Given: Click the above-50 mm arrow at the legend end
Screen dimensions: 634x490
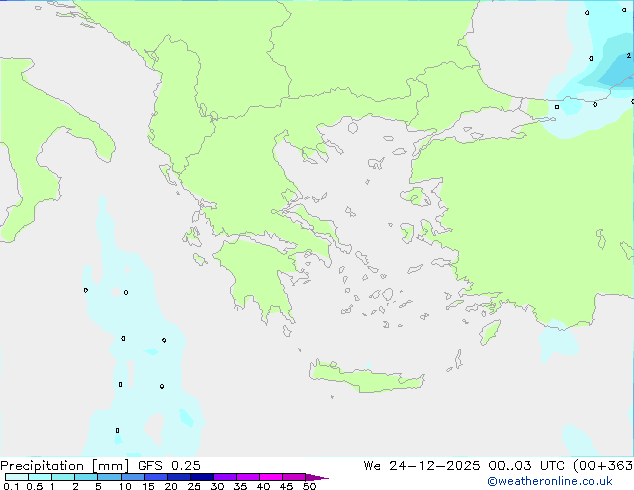Looking at the screenshot, I should point(316,477).
